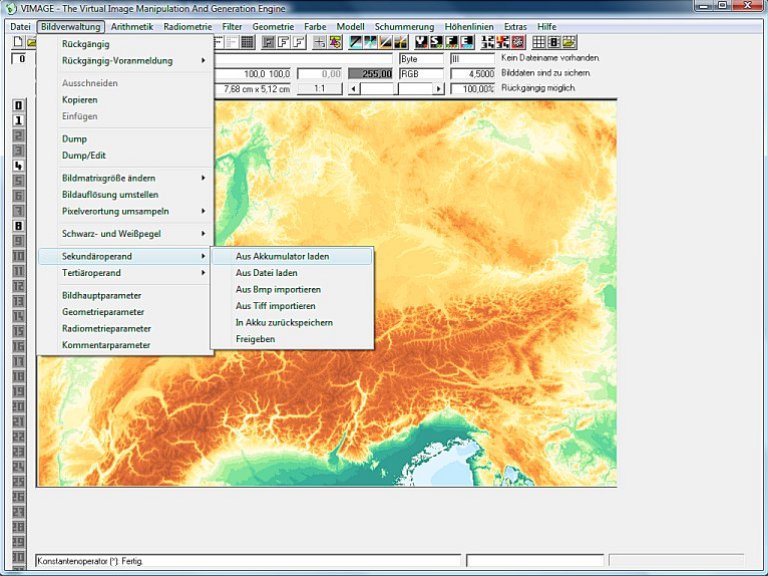Screen dimensions: 768x576
Task: Select 'Aus Tiff importieren' entry
Action: click(275, 306)
